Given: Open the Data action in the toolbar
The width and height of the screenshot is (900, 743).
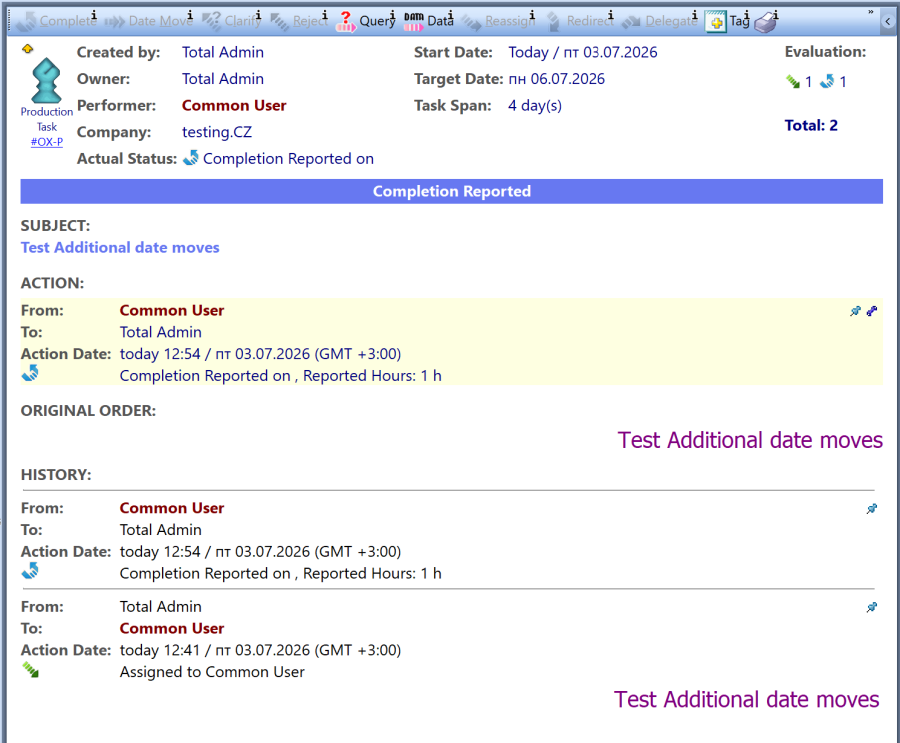Looking at the screenshot, I should click(429, 21).
